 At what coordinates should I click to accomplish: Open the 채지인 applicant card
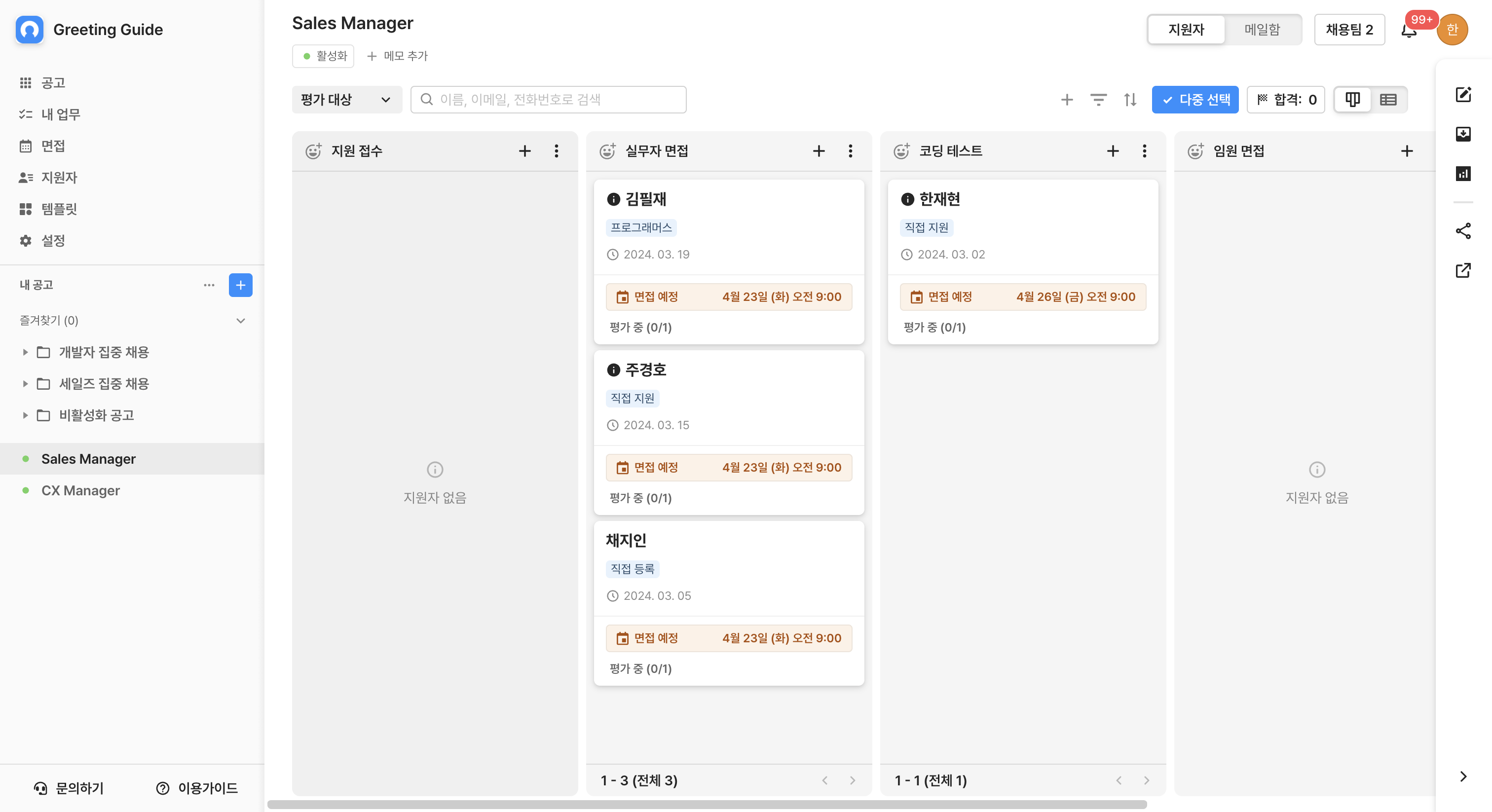tap(729, 603)
